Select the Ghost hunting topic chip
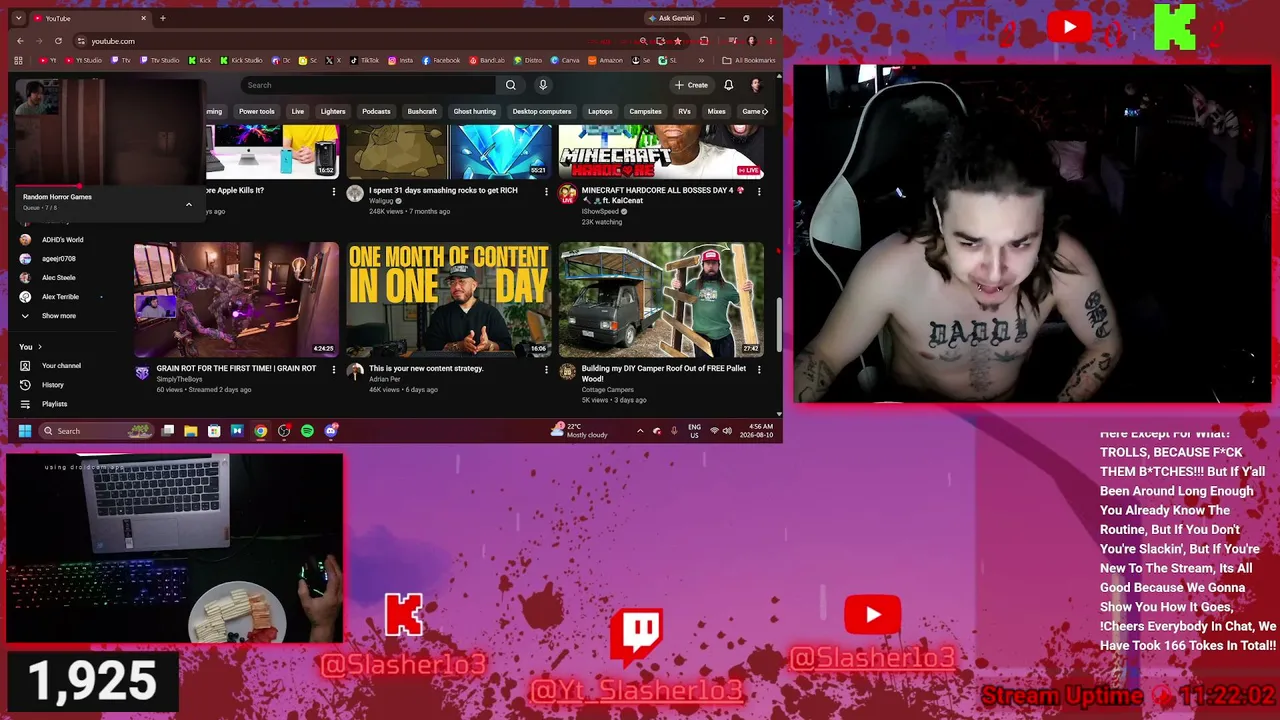Viewport: 1280px width, 720px height. pos(474,111)
